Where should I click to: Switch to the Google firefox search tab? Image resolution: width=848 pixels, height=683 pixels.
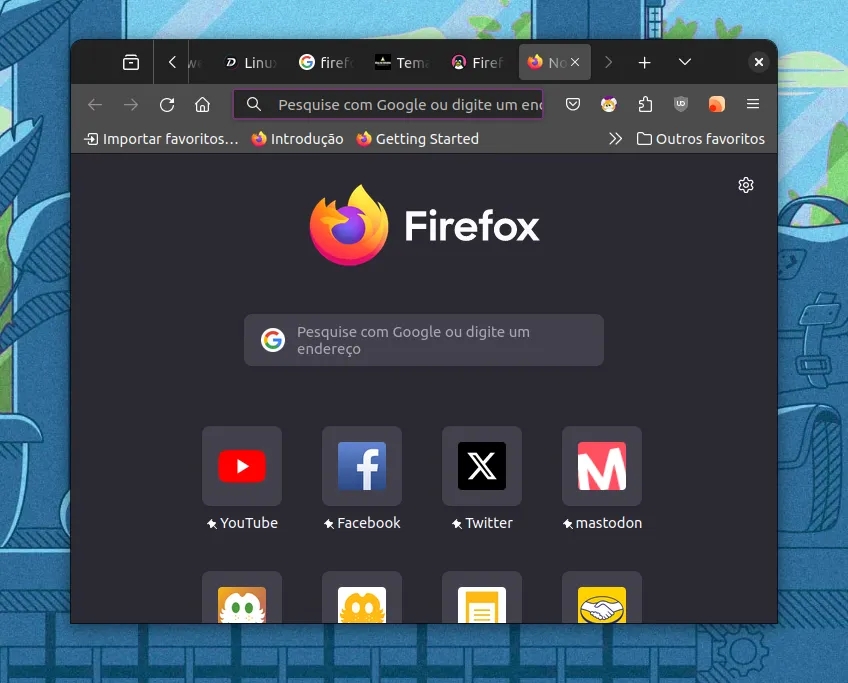point(327,63)
